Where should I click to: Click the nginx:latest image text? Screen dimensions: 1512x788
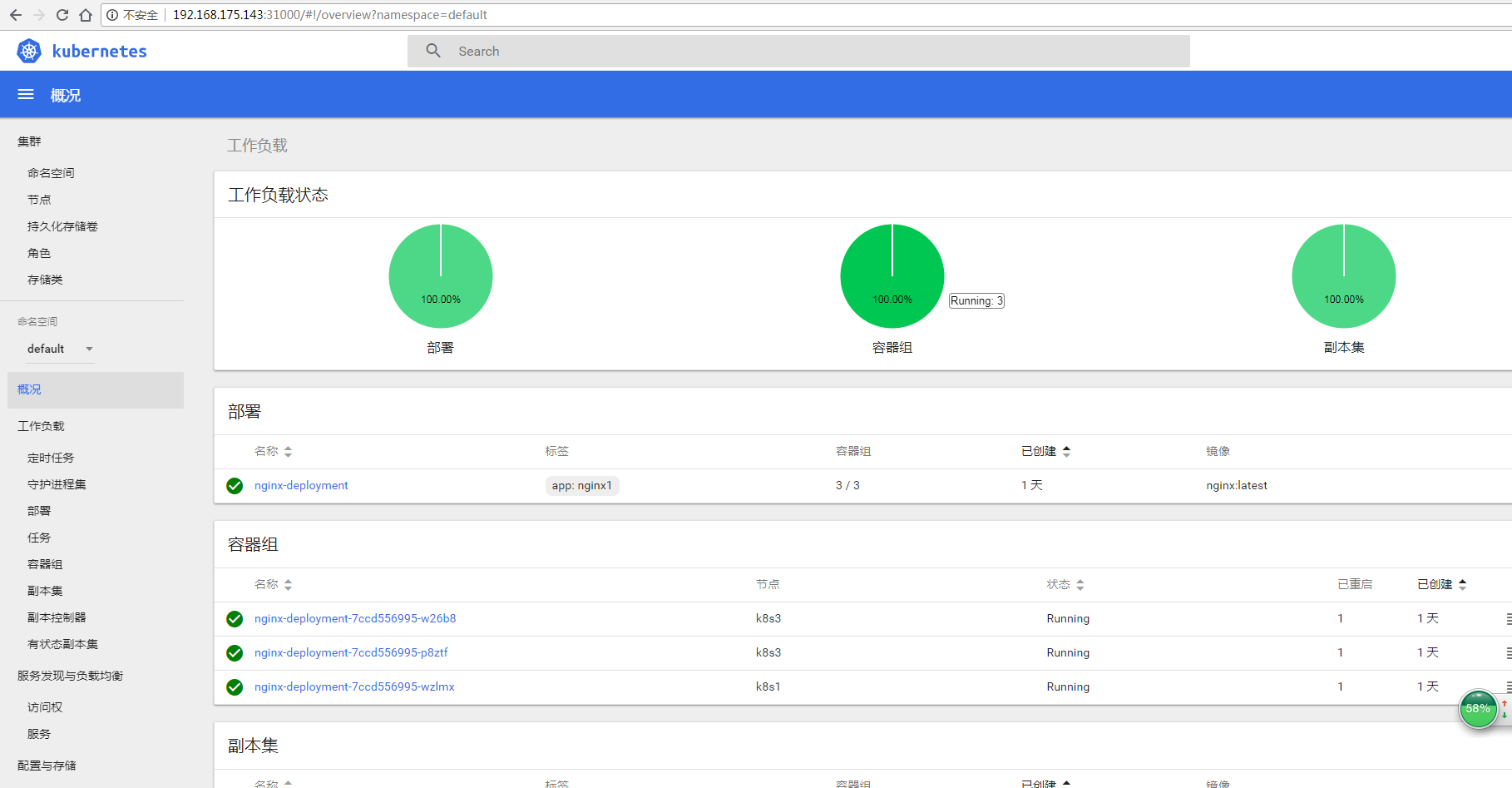tap(1237, 485)
